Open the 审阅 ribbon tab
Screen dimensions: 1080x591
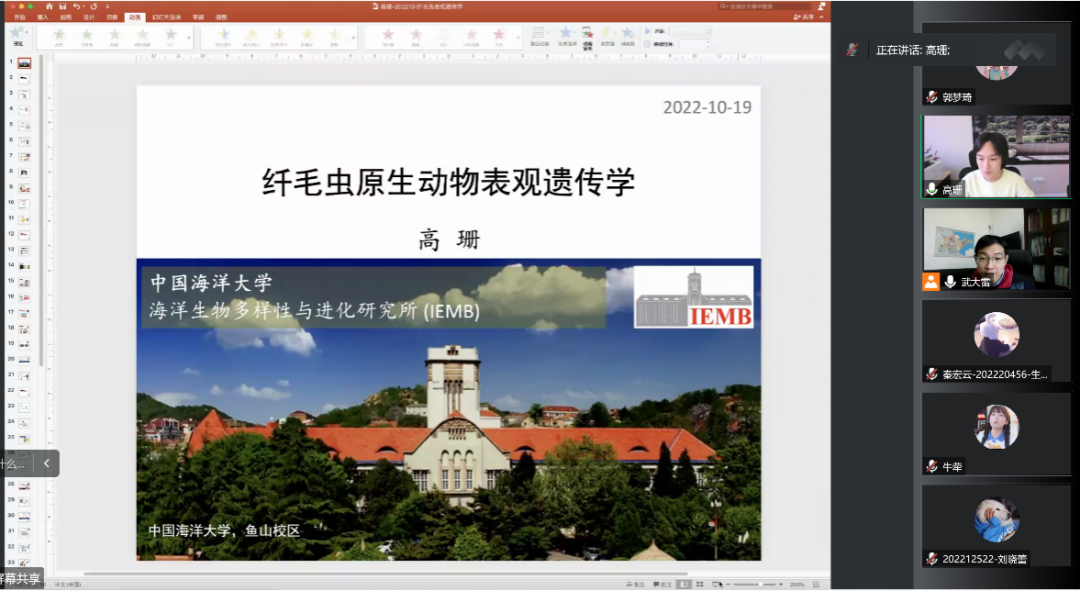[198, 17]
